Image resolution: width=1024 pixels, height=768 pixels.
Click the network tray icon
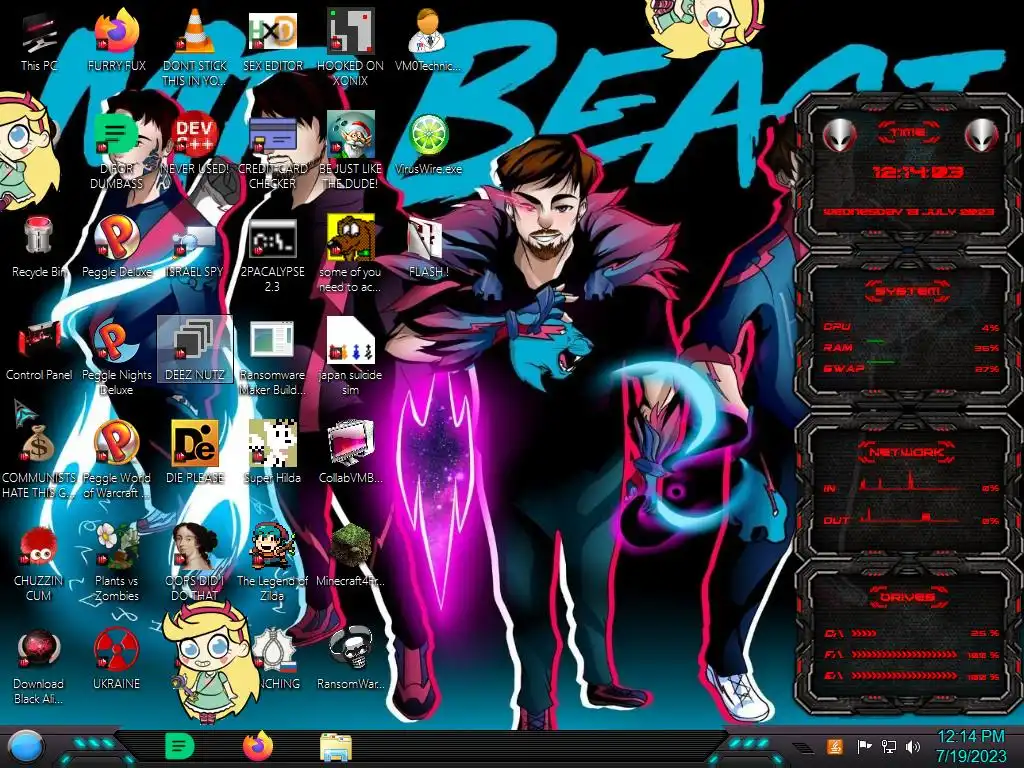[888, 746]
